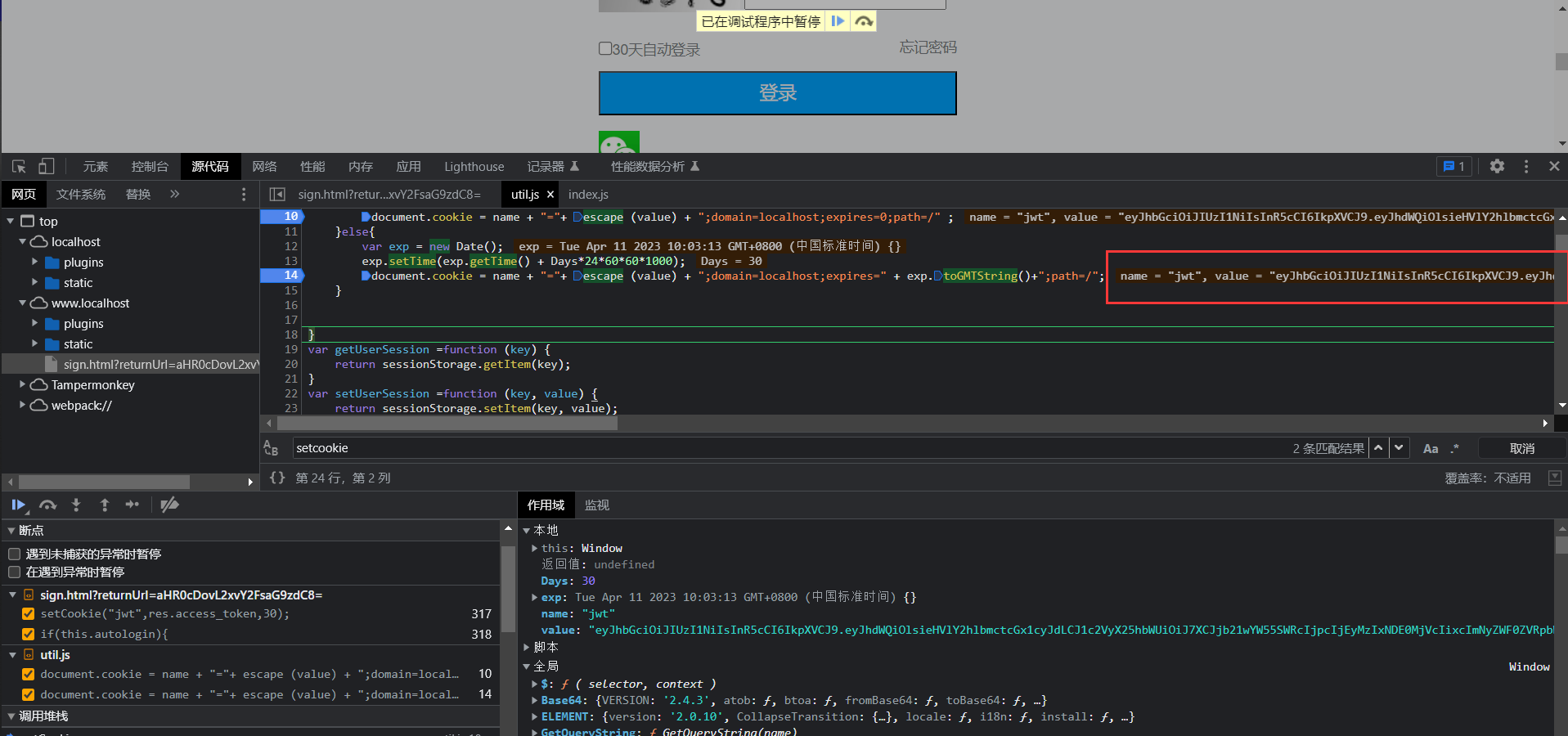Image resolution: width=1568 pixels, height=736 pixels.
Task: Click the inspect element picker icon
Action: (x=19, y=166)
